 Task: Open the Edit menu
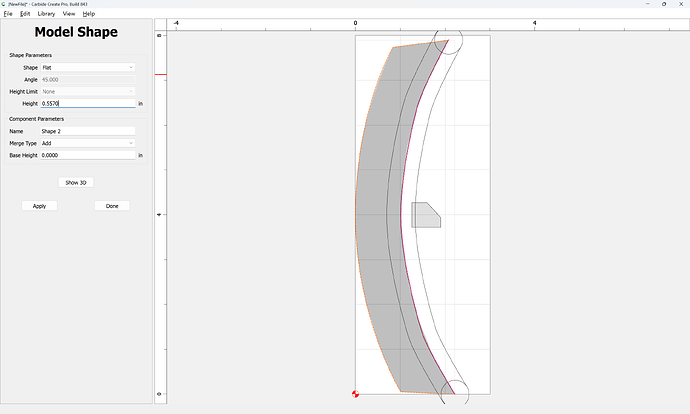pyautogui.click(x=25, y=14)
